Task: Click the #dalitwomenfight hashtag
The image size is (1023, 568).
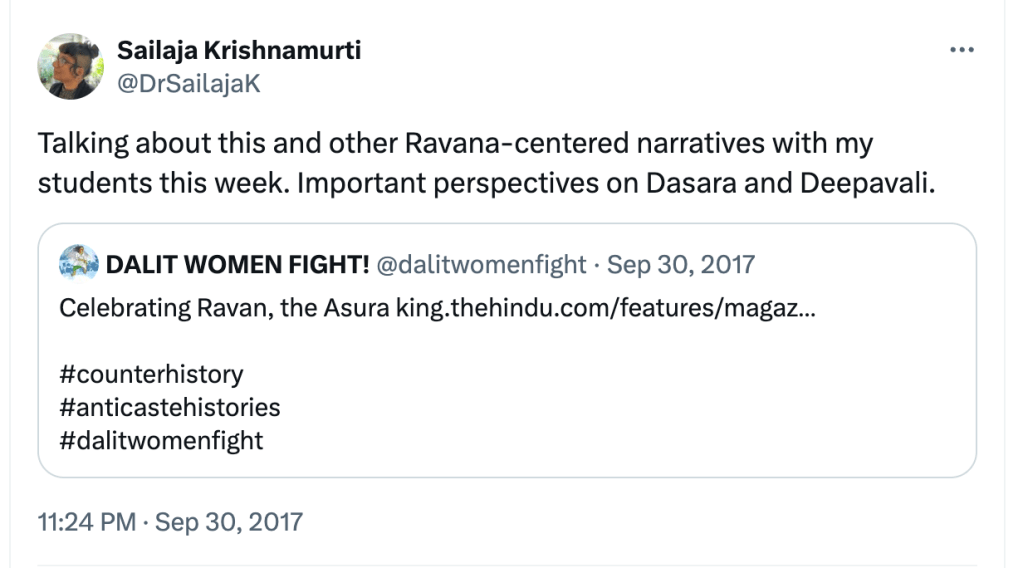Action: (x=161, y=440)
